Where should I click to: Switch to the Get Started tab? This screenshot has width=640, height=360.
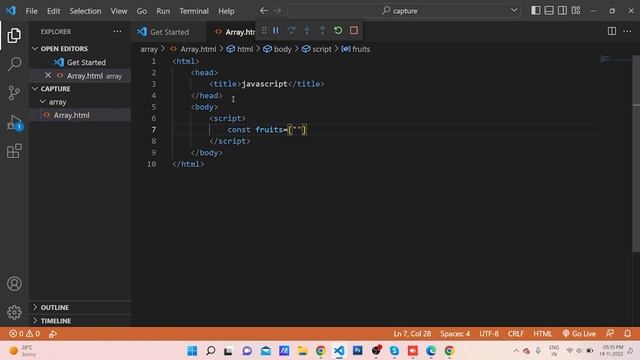(x=169, y=31)
